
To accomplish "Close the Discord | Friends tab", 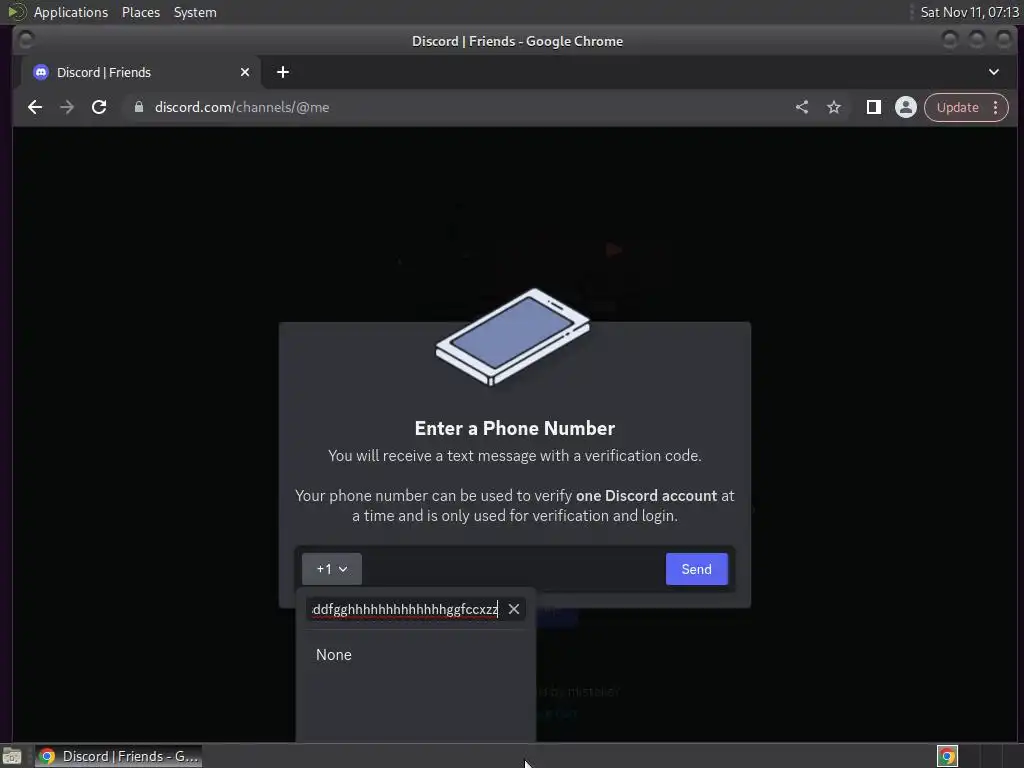I will point(245,72).
